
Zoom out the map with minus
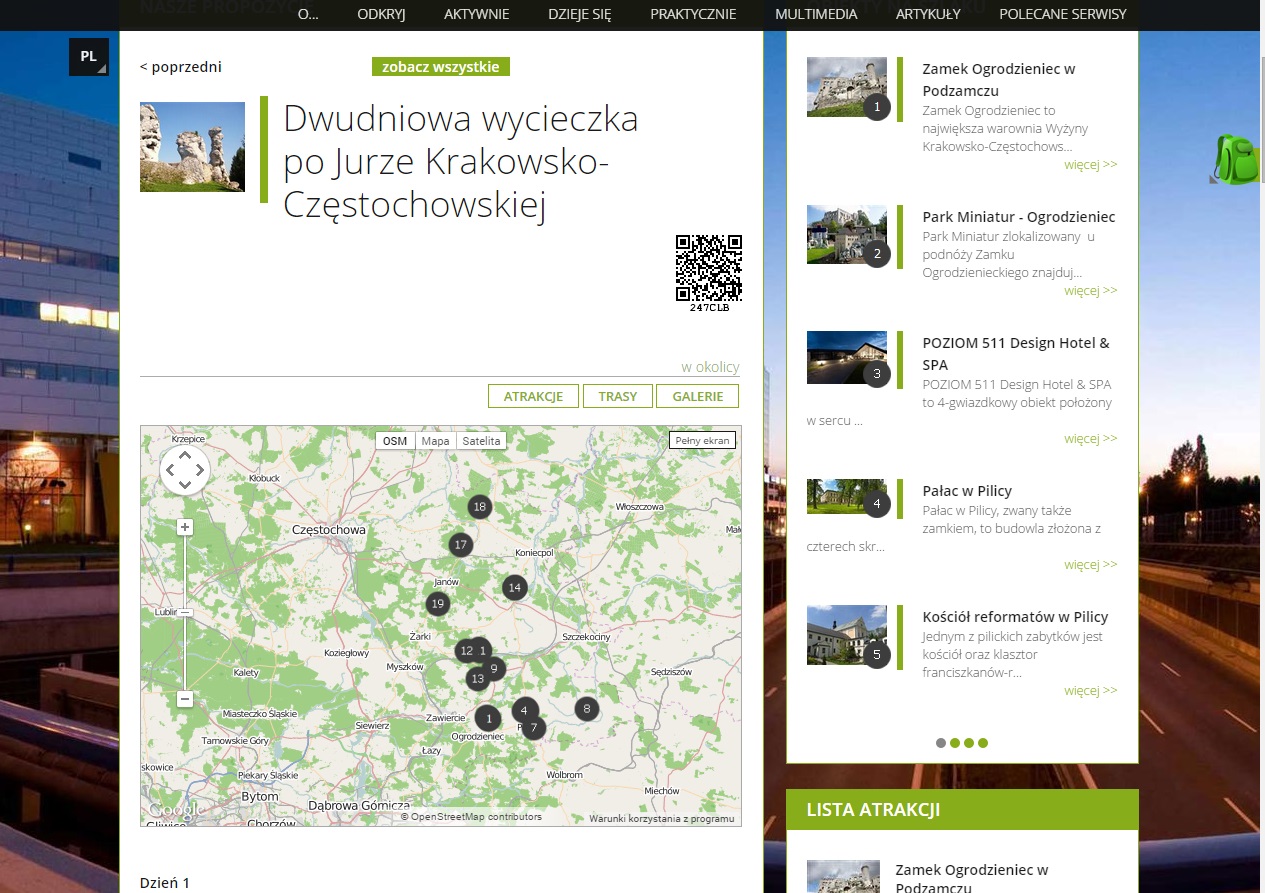pos(185,699)
